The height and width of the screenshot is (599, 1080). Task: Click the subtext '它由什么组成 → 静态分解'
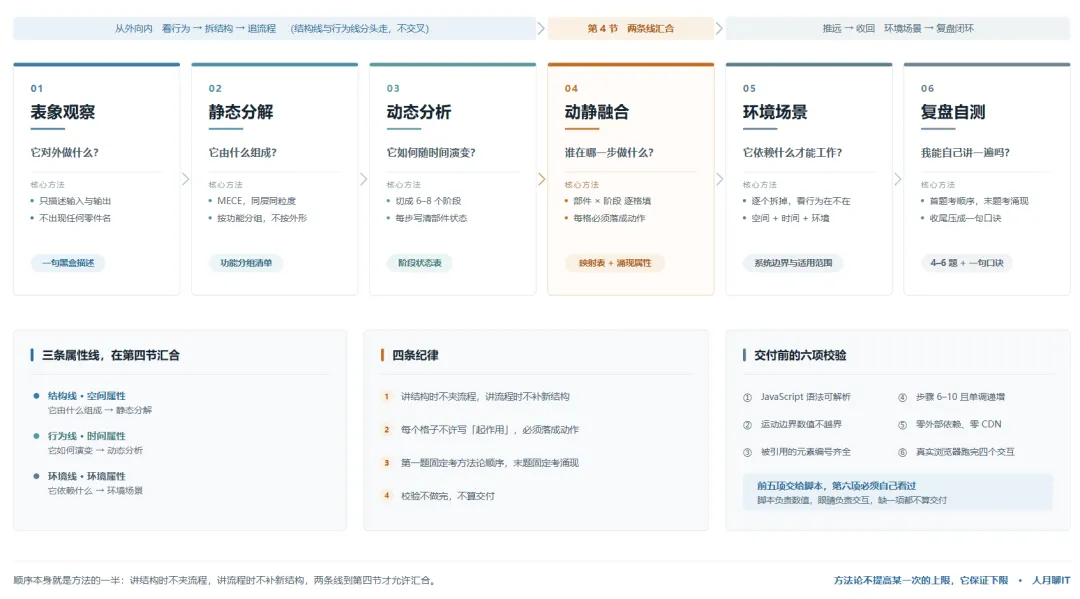100,410
